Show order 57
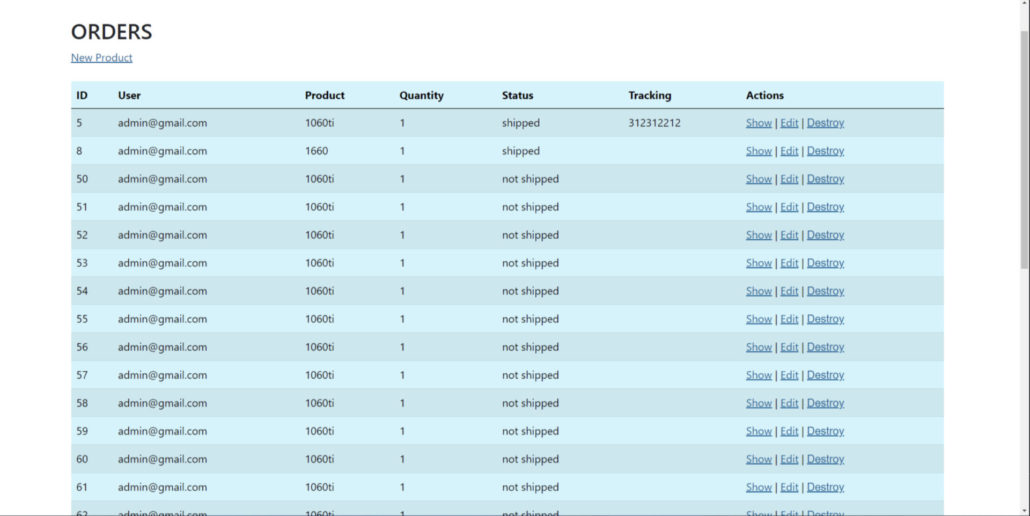1030x516 pixels. click(x=759, y=375)
